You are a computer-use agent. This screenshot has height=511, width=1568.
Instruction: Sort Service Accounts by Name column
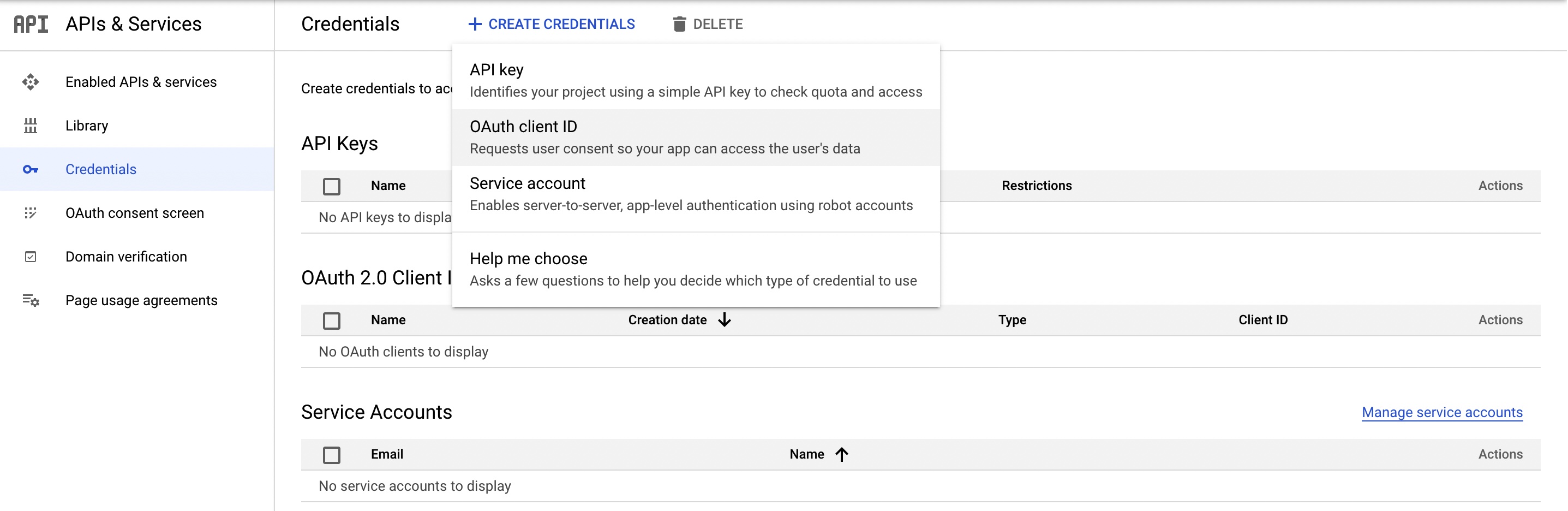click(806, 454)
